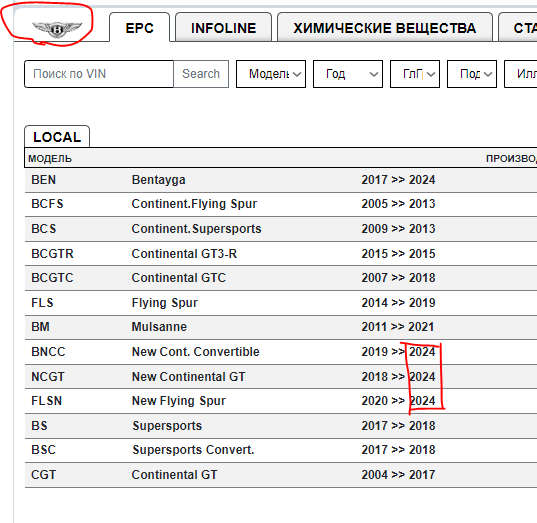537x523 pixels.
Task: Open the Mulsanne model row
Action: 281,327
